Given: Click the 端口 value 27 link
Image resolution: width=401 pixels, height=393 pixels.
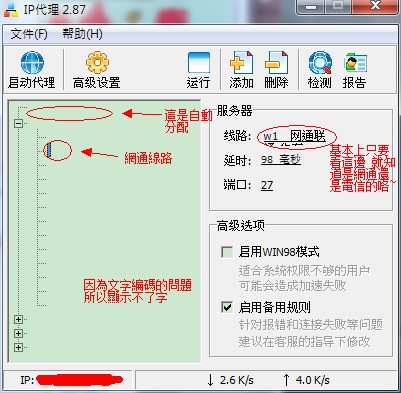Looking at the screenshot, I should (267, 185).
